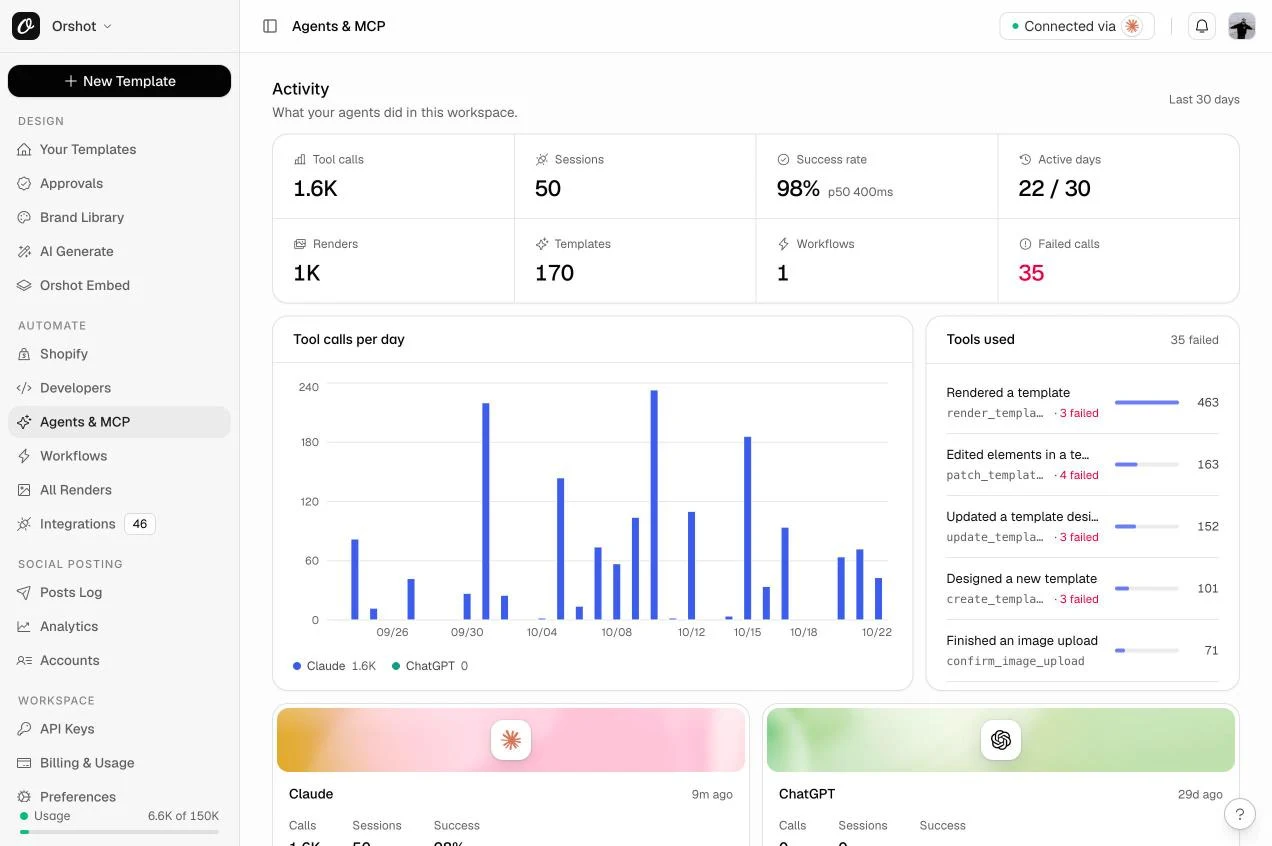
Task: Click the Workflows lightning icon
Action: point(24,456)
